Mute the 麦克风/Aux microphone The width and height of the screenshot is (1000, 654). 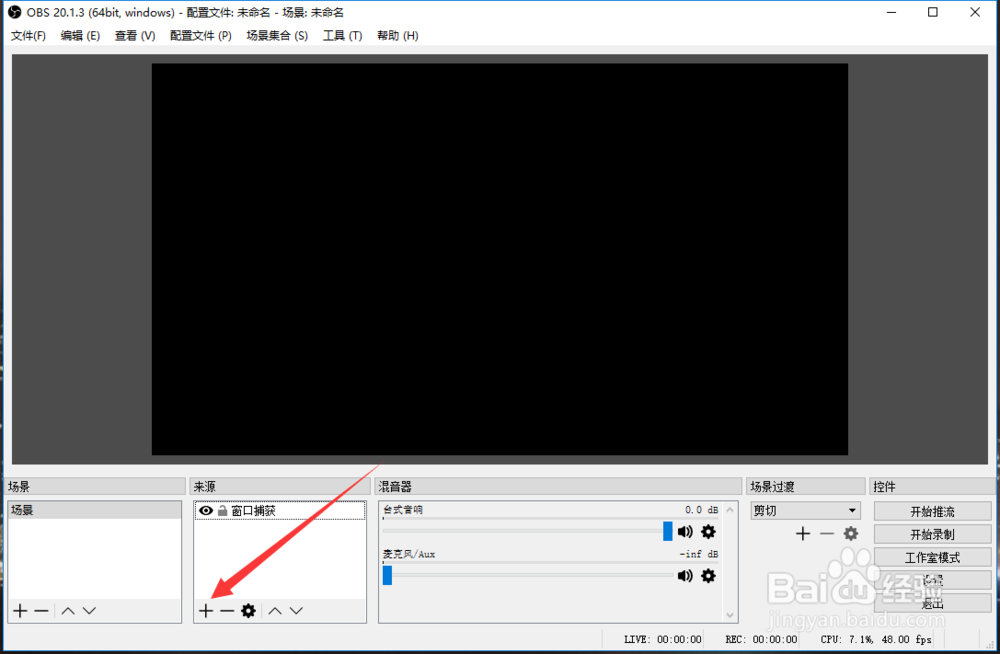[685, 575]
